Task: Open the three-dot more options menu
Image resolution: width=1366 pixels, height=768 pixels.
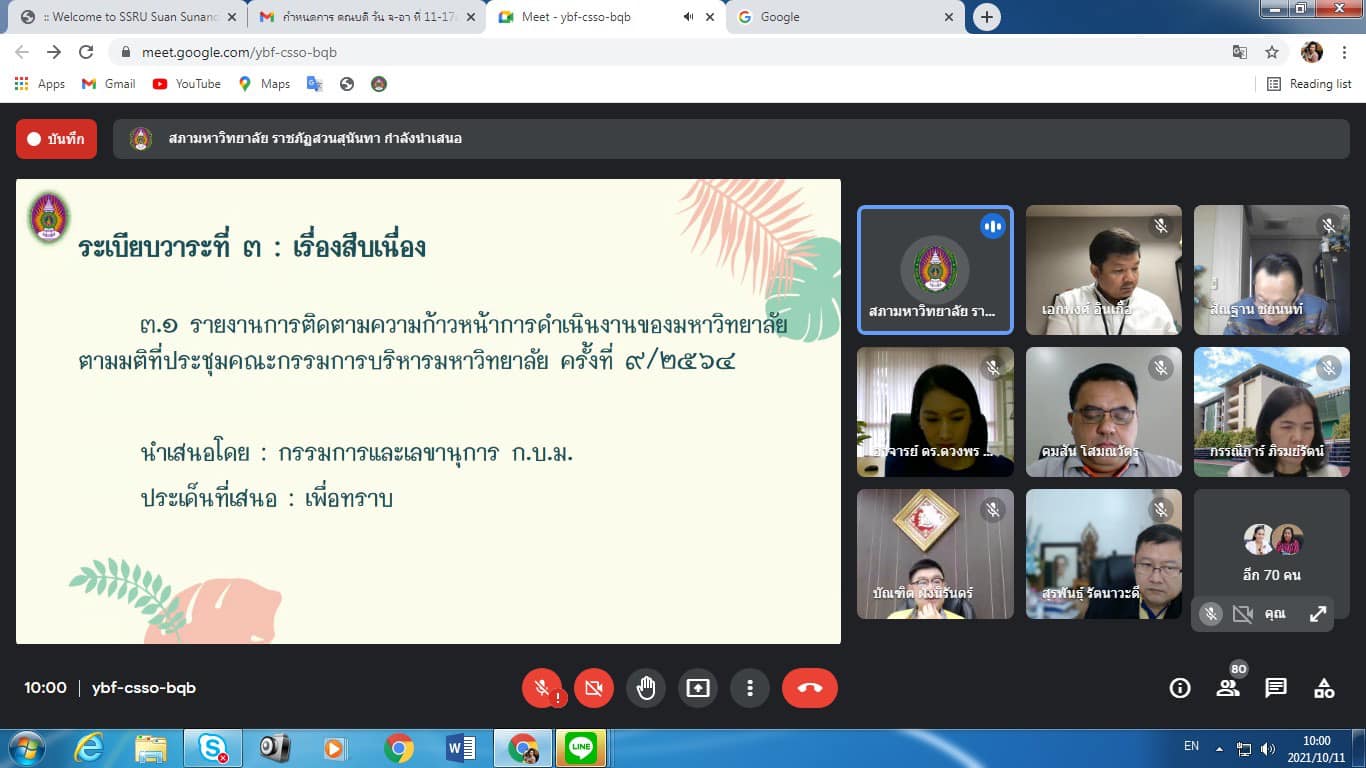Action: coord(750,688)
